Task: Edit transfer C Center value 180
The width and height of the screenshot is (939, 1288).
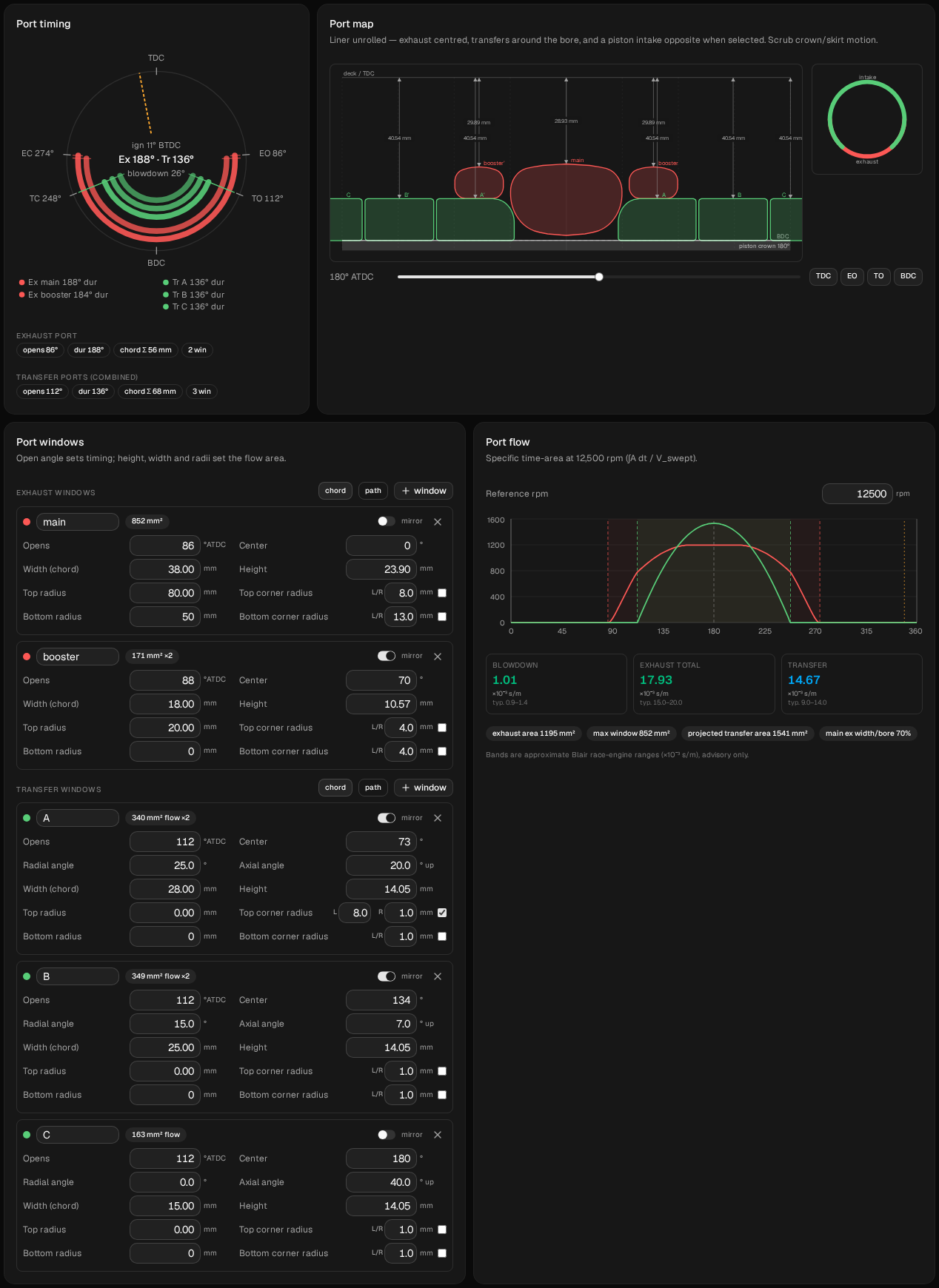Action: pyautogui.click(x=381, y=1158)
